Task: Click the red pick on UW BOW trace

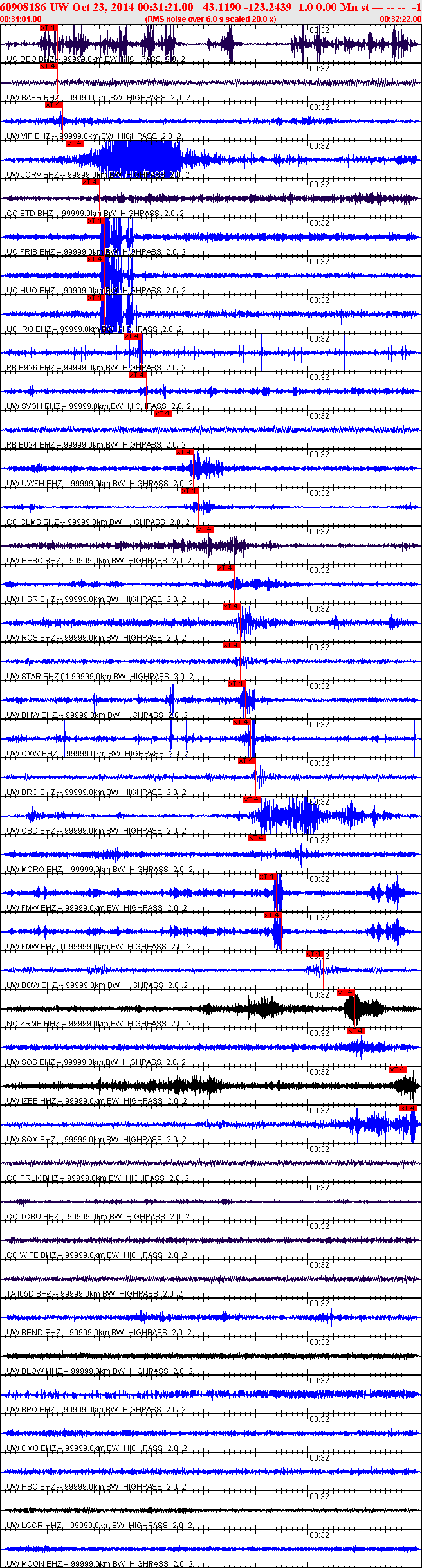Action: [x=314, y=954]
